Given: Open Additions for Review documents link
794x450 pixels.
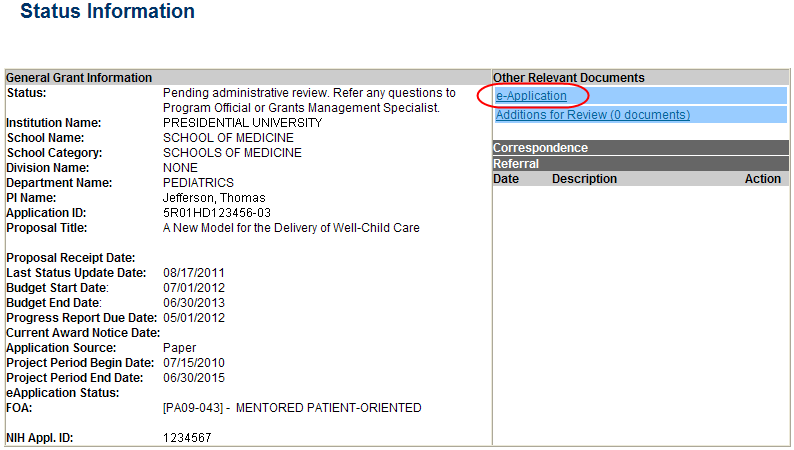Looking at the screenshot, I should coord(592,115).
